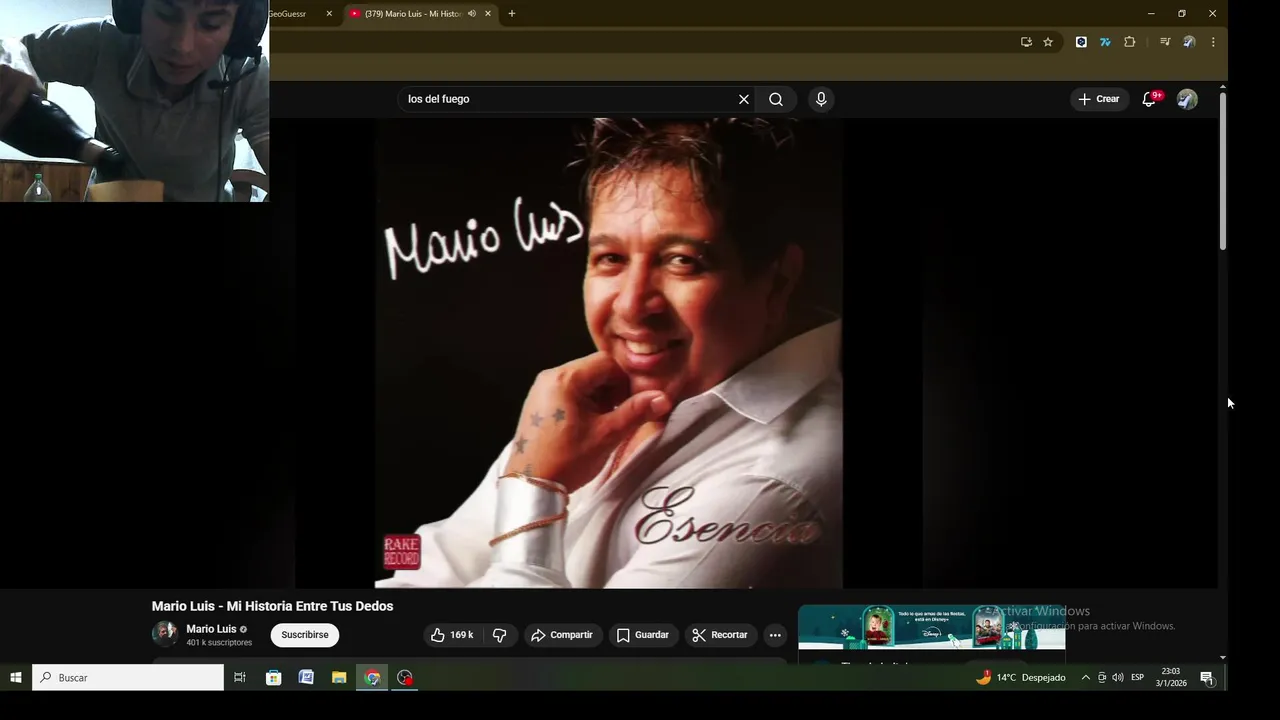This screenshot has width=1280, height=720.
Task: Open Microsoft Store from taskbar
Action: [273, 677]
